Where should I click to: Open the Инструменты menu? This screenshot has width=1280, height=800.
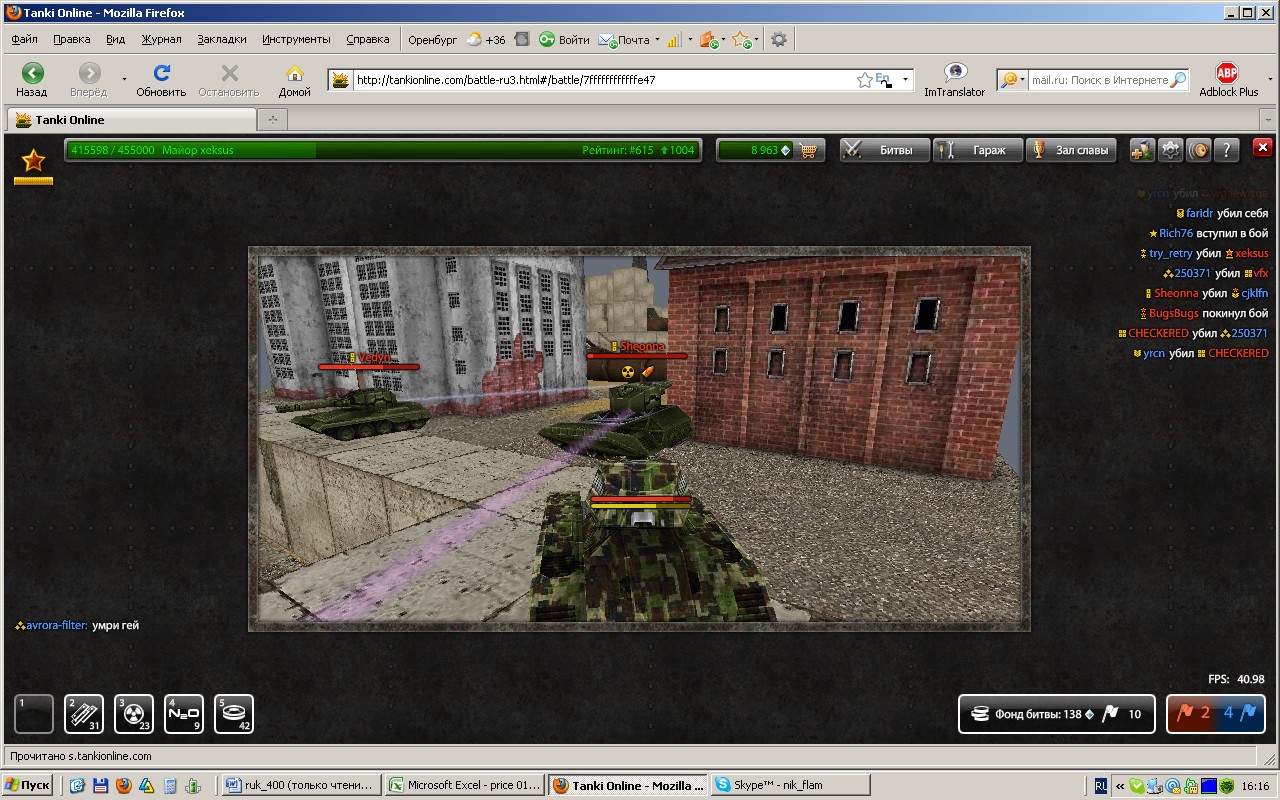click(x=296, y=40)
